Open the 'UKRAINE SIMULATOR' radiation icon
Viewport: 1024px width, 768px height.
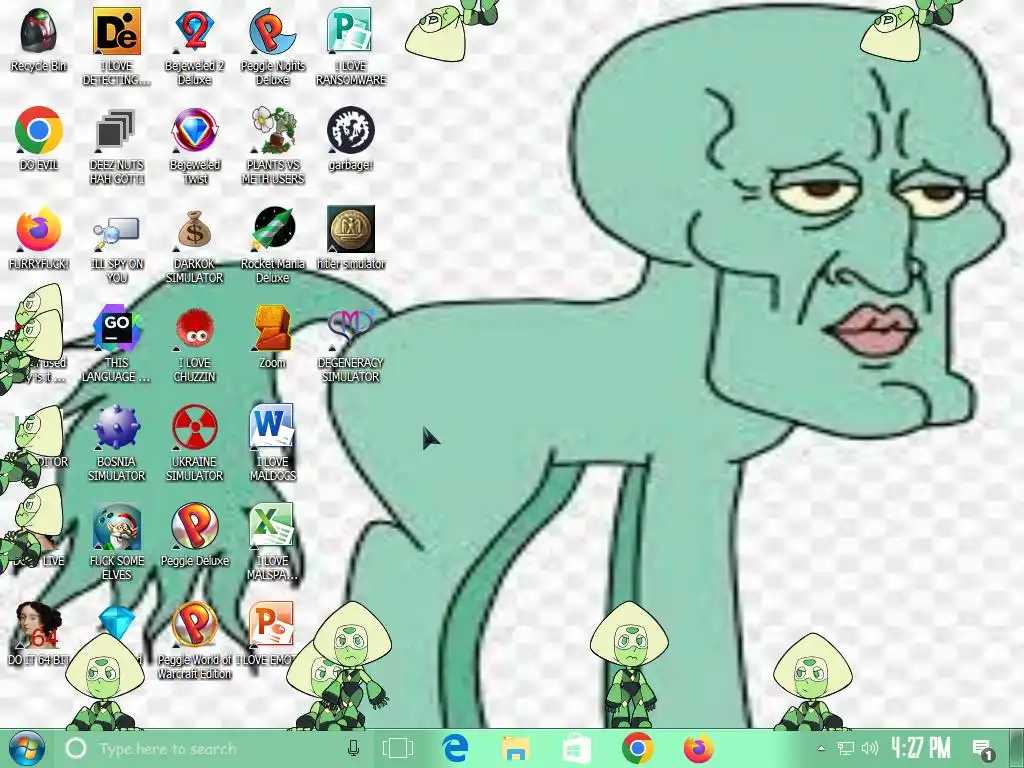pos(194,427)
